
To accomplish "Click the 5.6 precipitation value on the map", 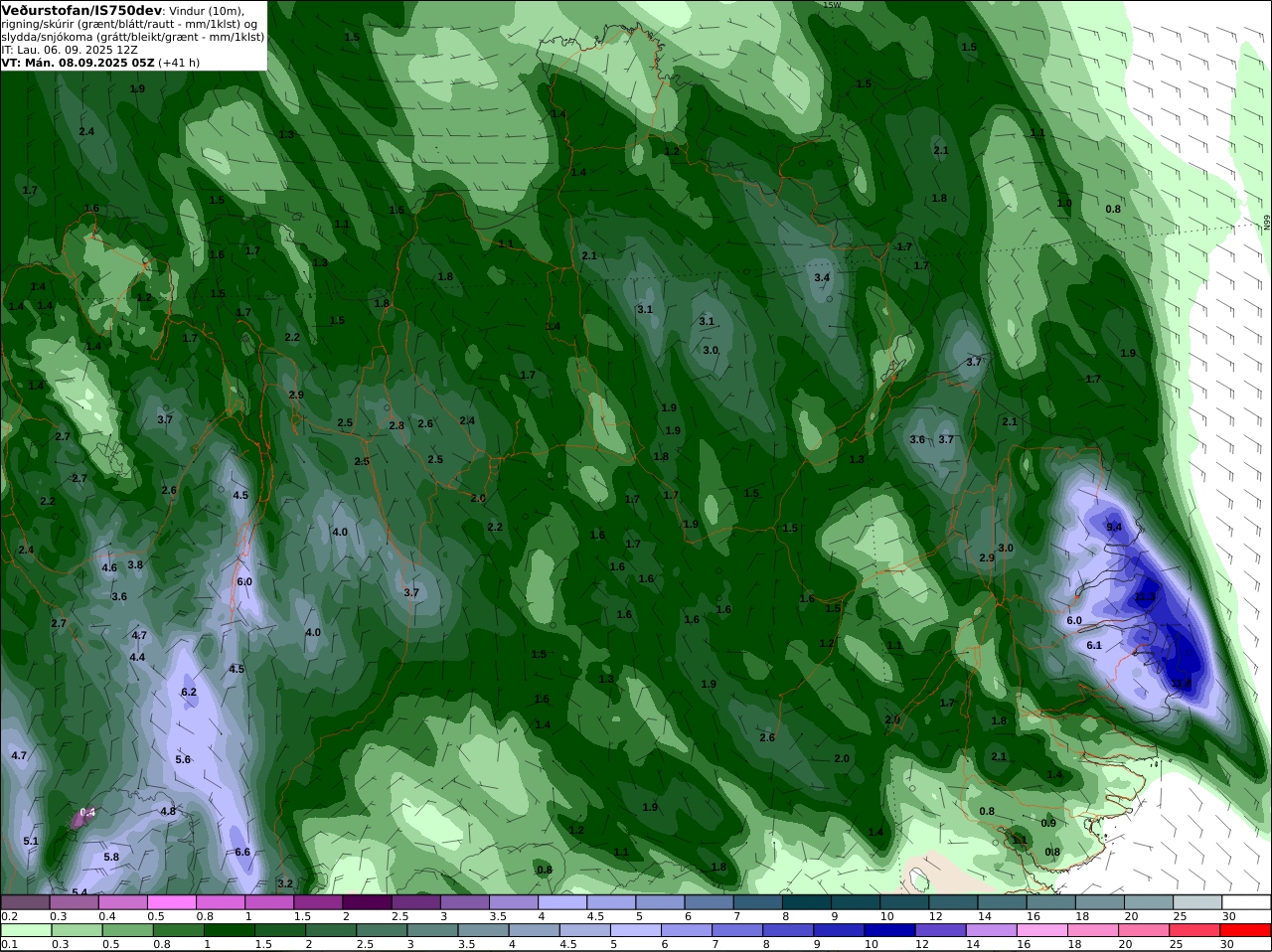I will coord(183,760).
